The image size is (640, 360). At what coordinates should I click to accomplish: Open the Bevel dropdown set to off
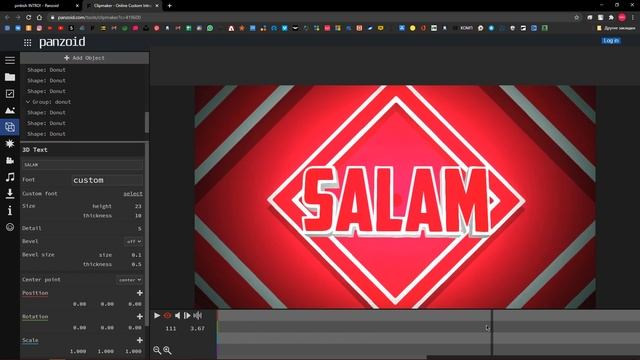(133, 242)
